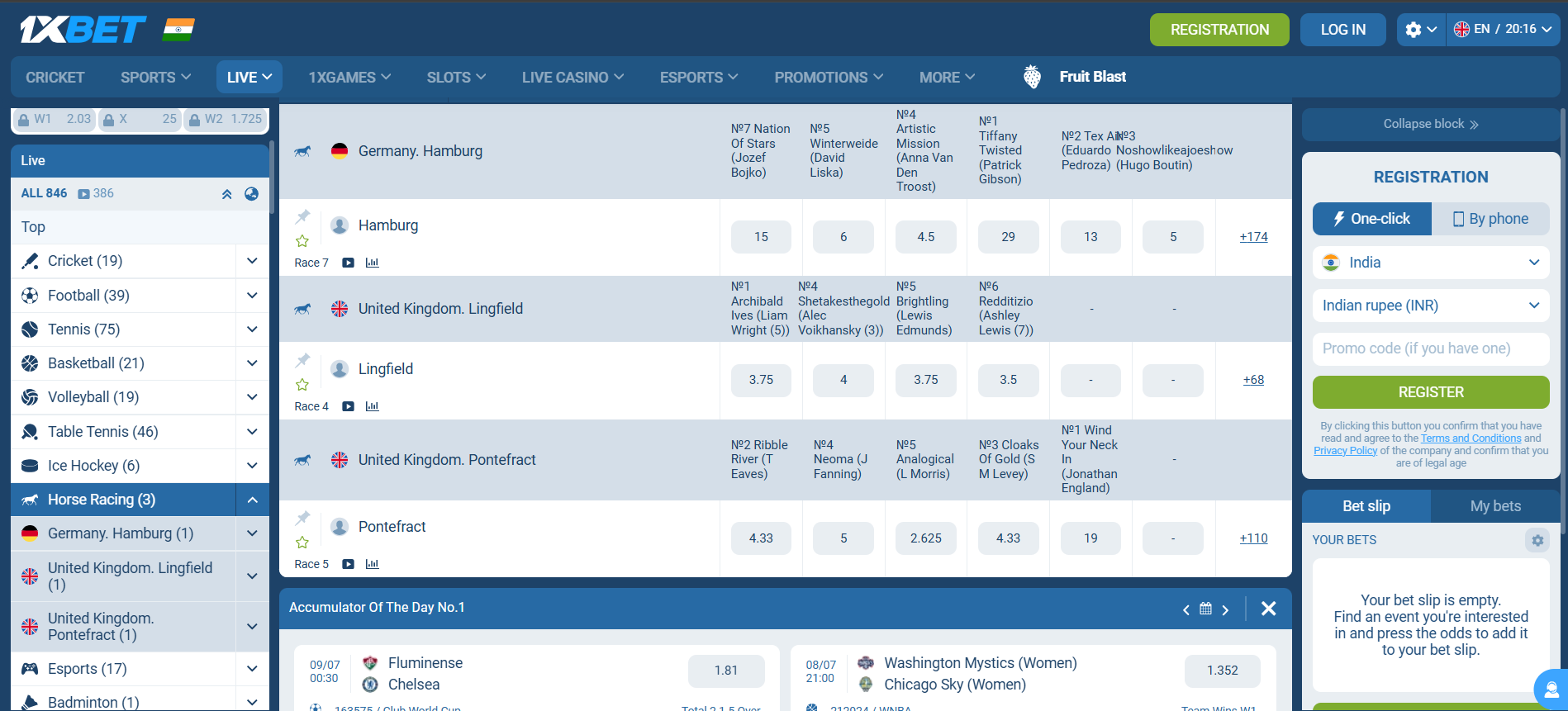1568x711 pixels.
Task: Open Indian rupee currency dropdown
Action: 1431,306
